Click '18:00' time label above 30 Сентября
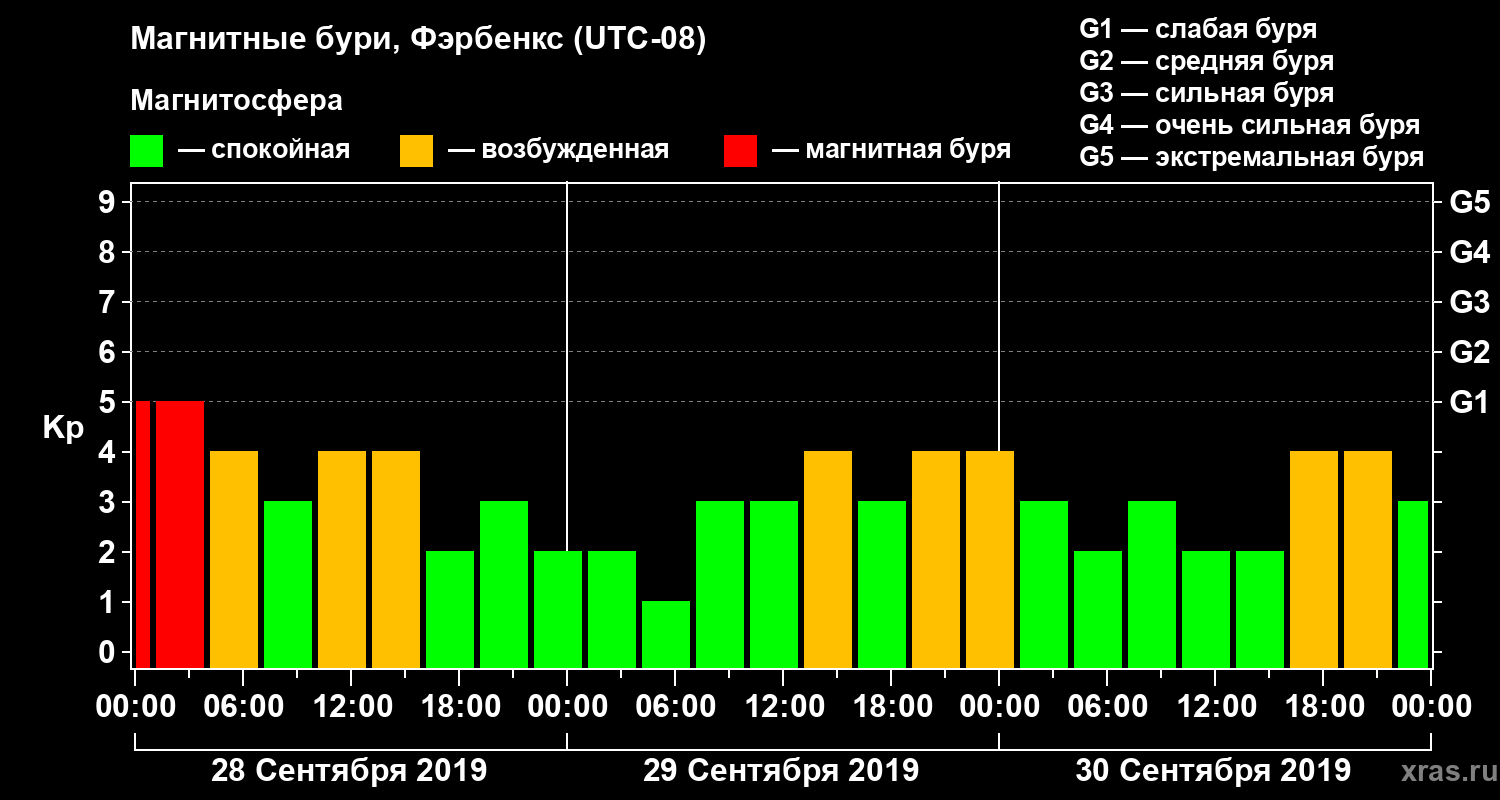 (x=1323, y=707)
